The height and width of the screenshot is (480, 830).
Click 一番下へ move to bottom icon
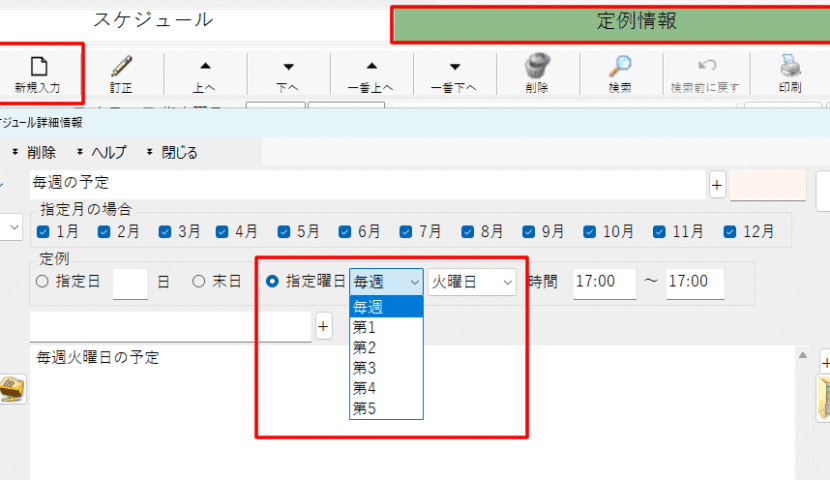pos(454,66)
